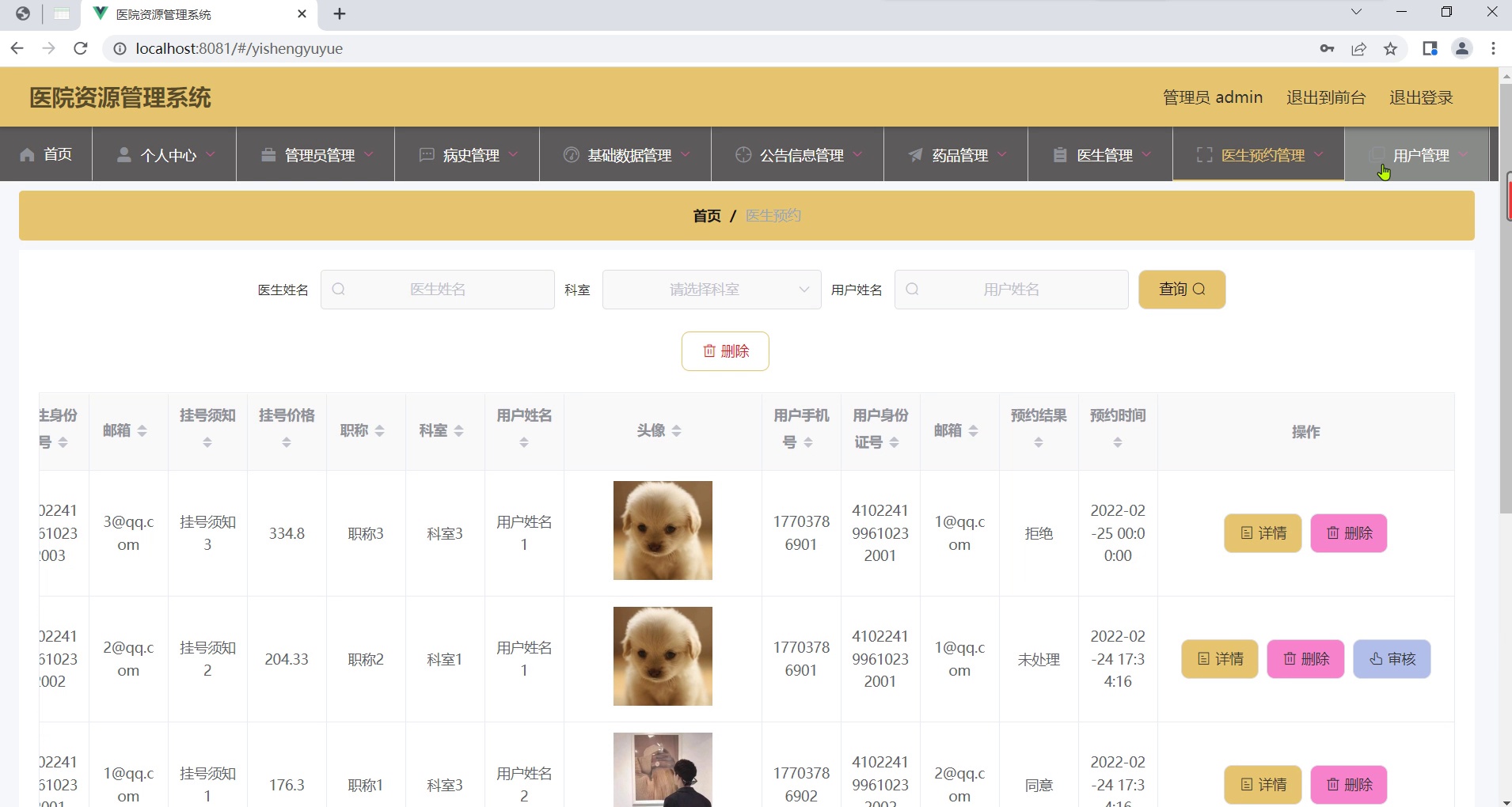1512x807 pixels.
Task: Focus the 用户姓名 search field
Action: [x=1012, y=290]
